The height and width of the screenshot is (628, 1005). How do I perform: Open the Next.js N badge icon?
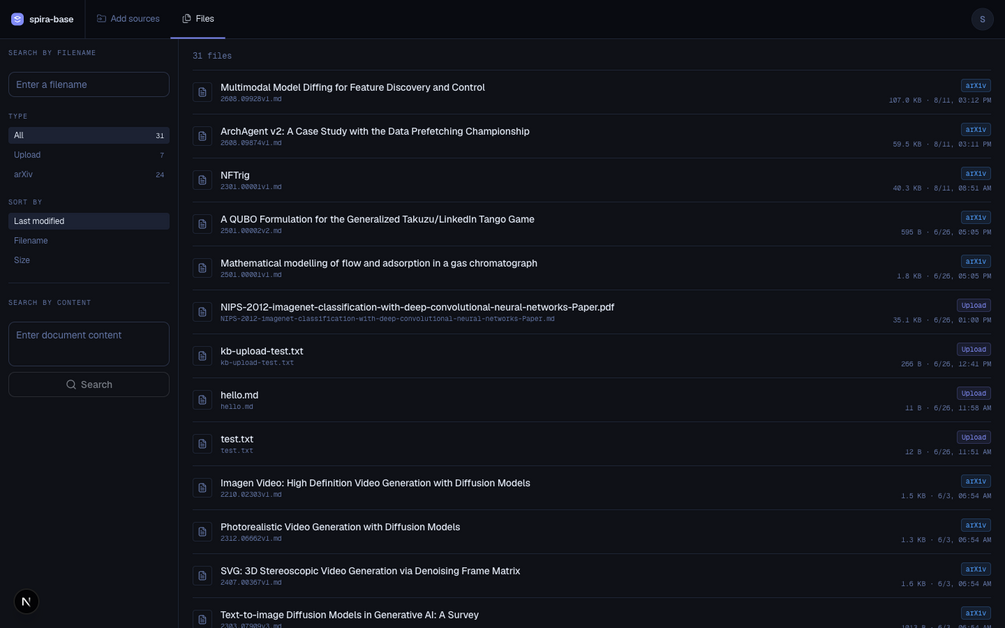(x=26, y=602)
